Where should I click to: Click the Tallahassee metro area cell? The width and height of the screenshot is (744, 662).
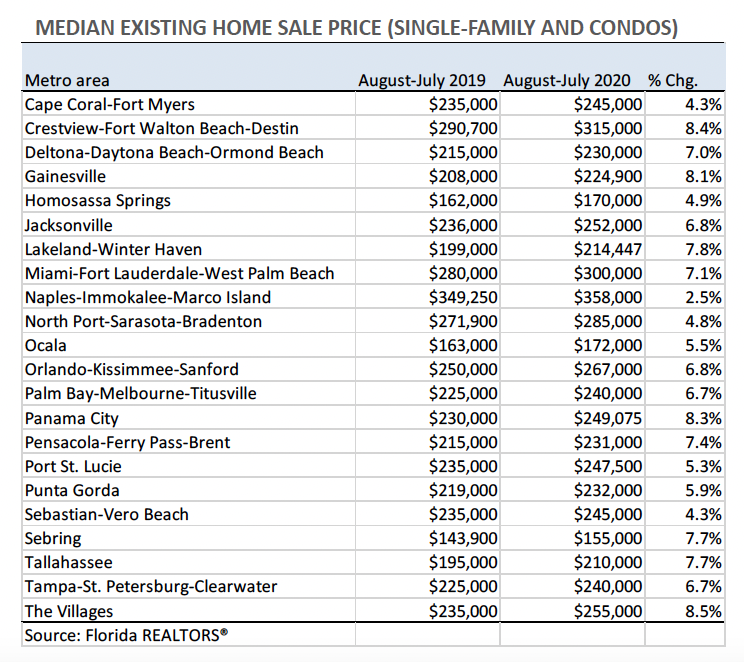click(x=69, y=562)
